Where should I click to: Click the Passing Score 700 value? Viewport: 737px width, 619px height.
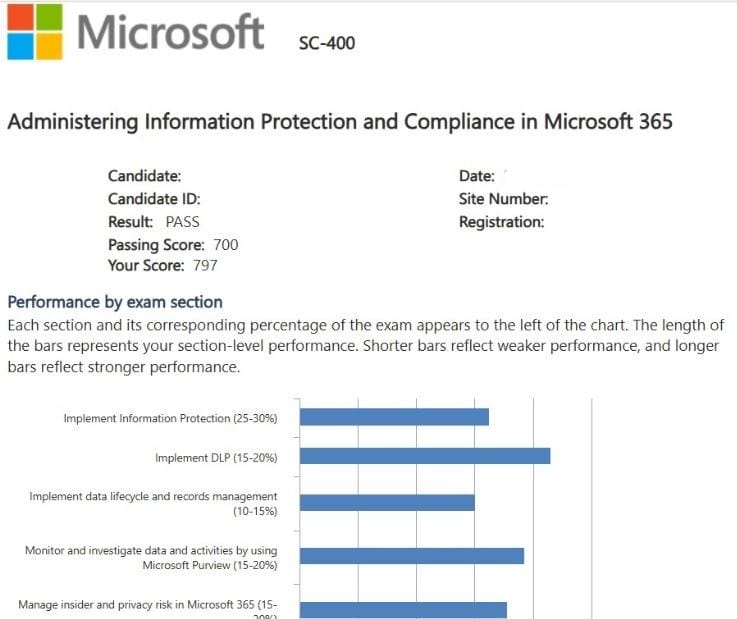[x=225, y=245]
